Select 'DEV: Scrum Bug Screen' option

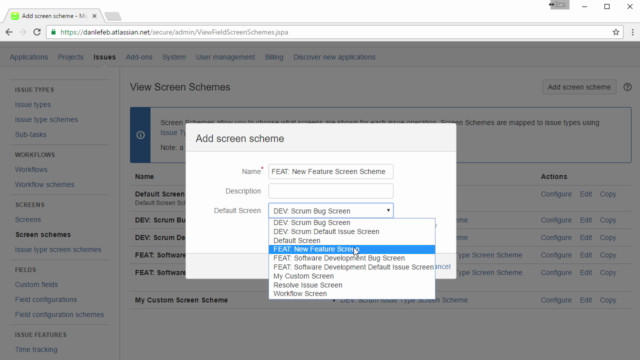point(352,222)
